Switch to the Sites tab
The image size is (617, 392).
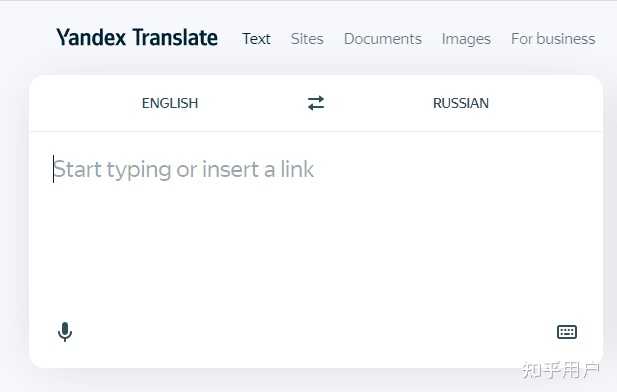point(307,39)
